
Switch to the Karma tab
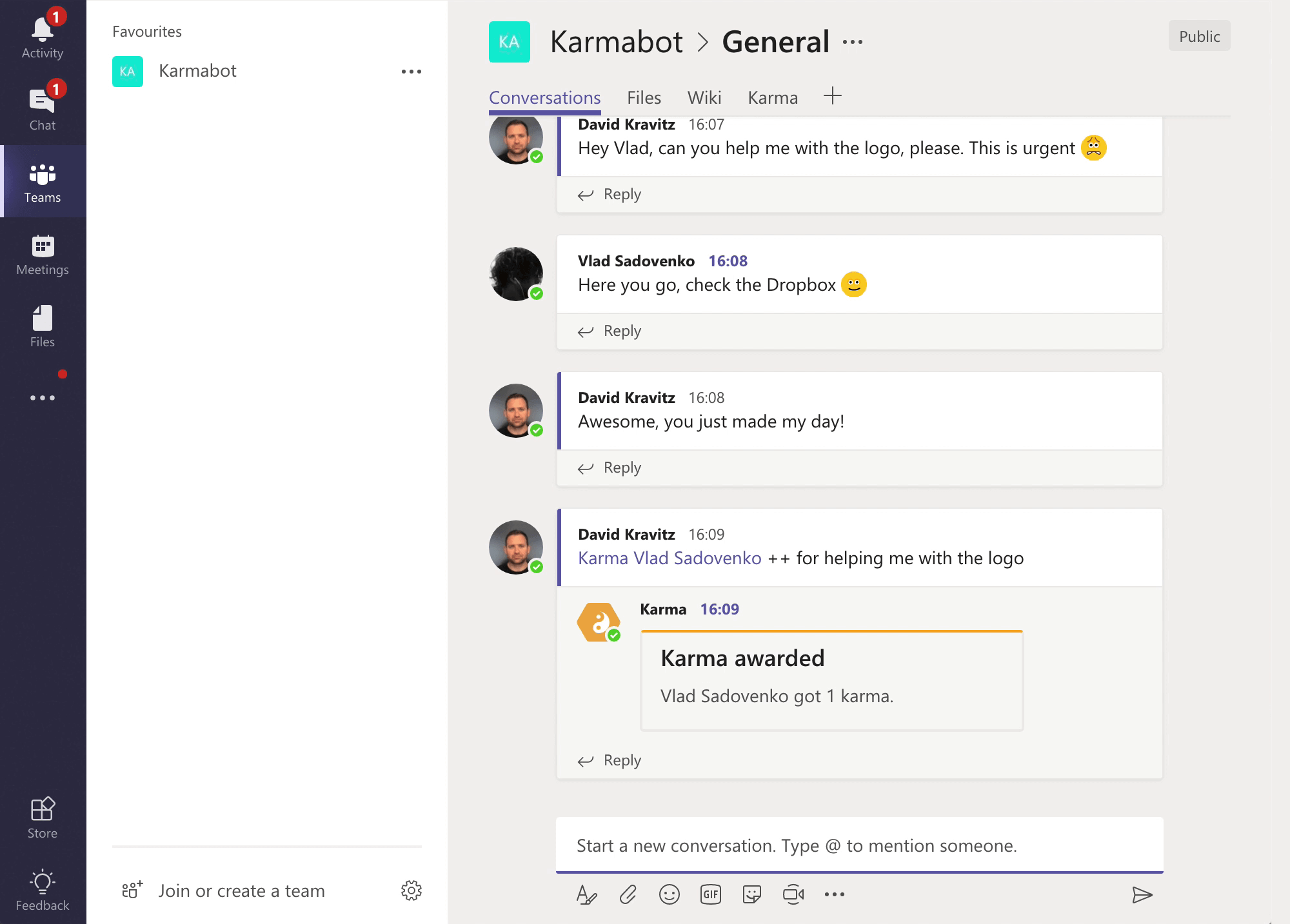click(x=773, y=97)
